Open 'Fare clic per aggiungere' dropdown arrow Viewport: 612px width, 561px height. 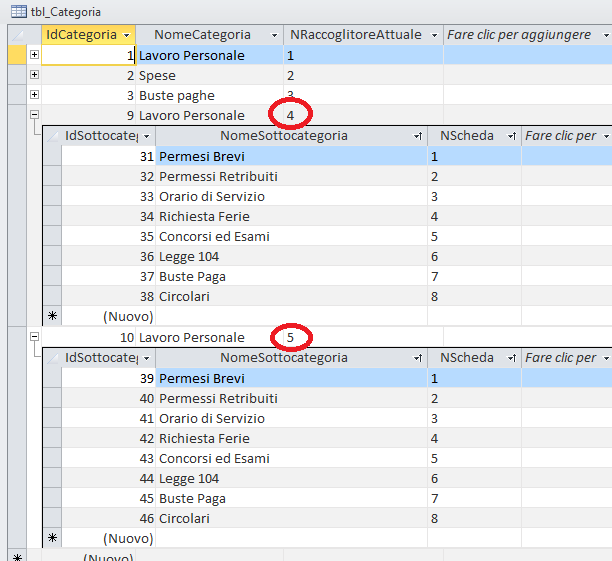pyautogui.click(x=606, y=35)
